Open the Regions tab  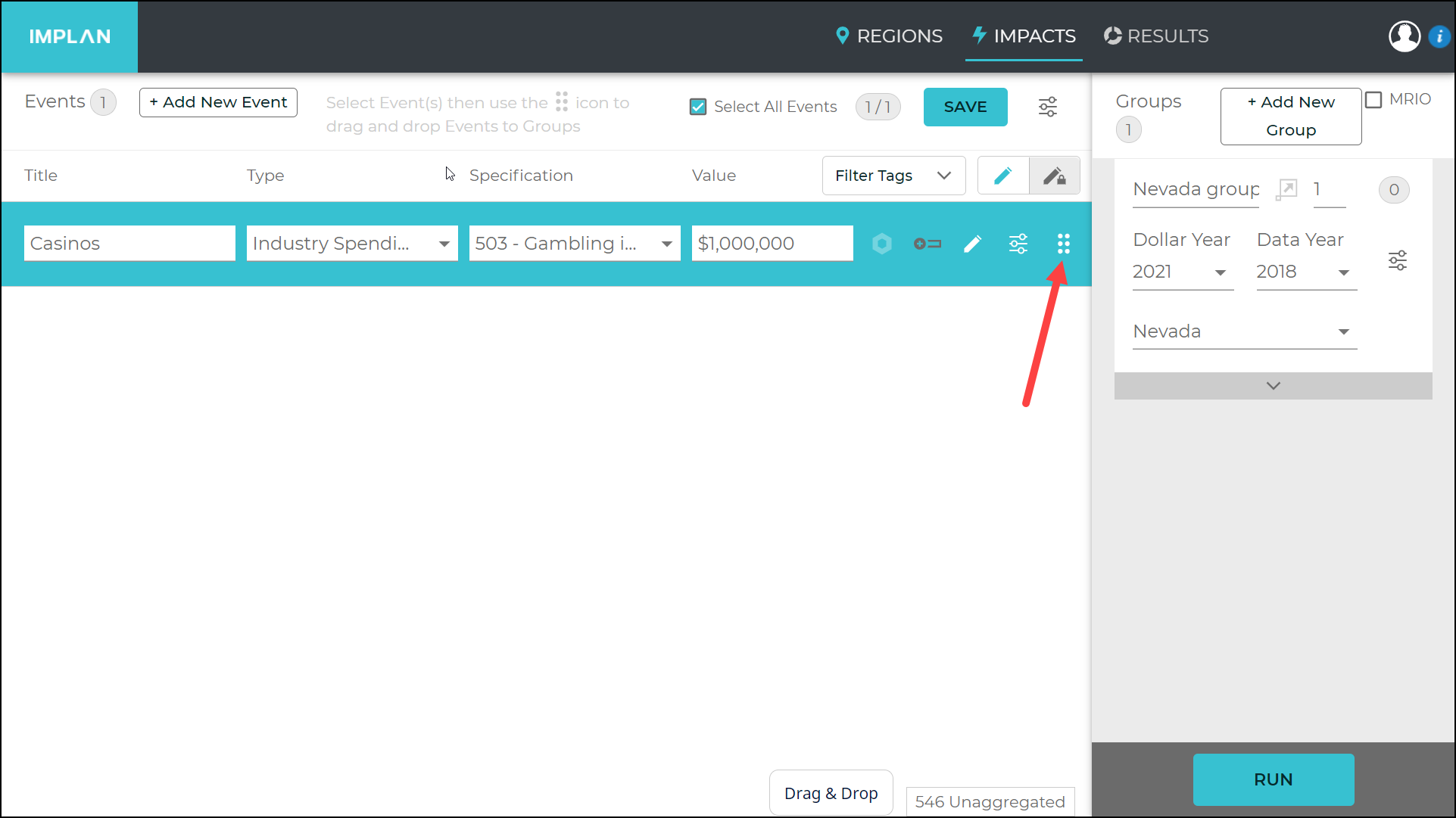click(889, 36)
